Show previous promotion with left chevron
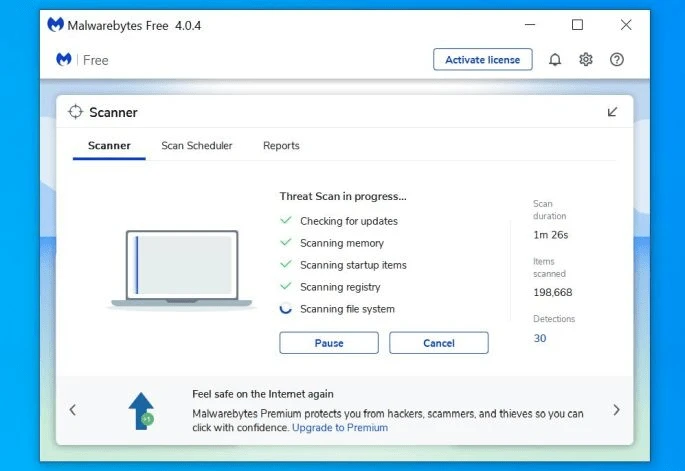 [73, 410]
